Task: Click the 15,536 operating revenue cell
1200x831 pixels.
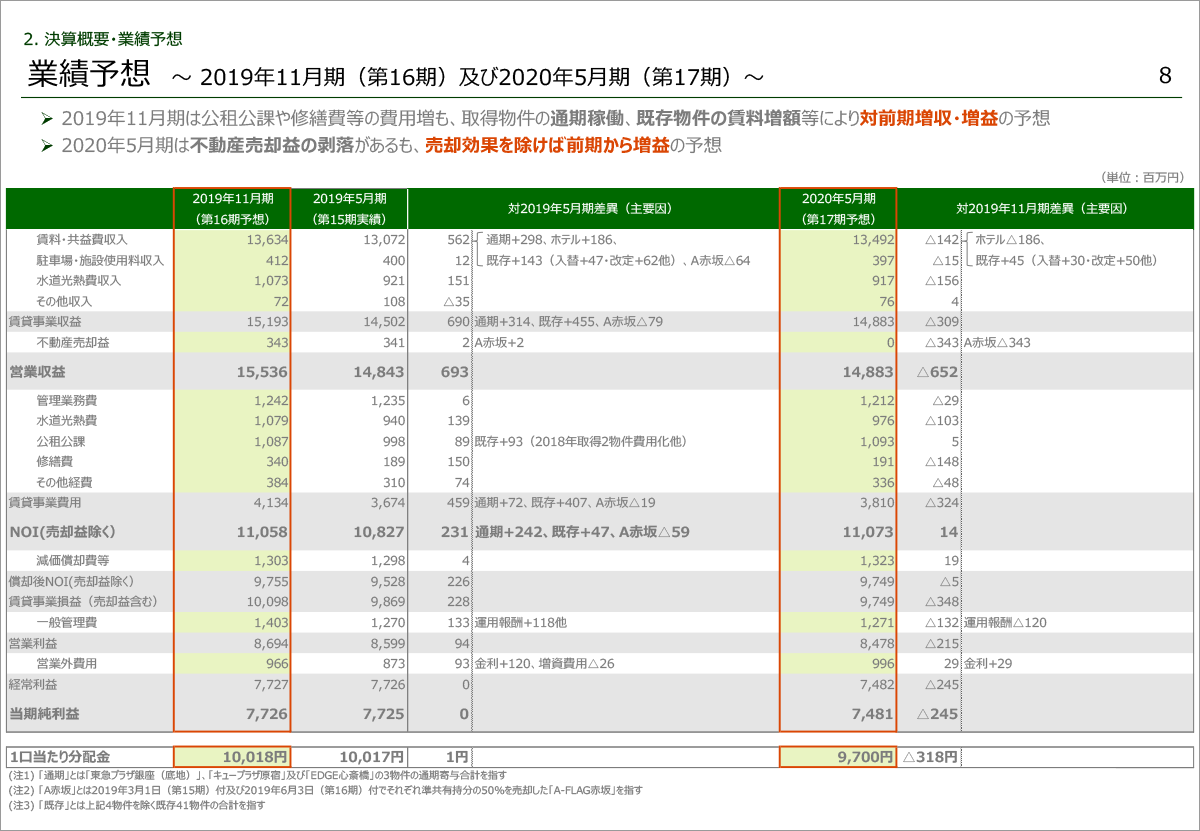Action: (260, 372)
